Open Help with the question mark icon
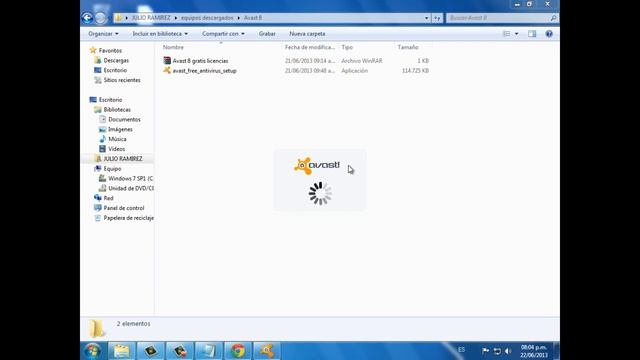Image resolution: width=640 pixels, height=360 pixels. pyautogui.click(x=549, y=34)
